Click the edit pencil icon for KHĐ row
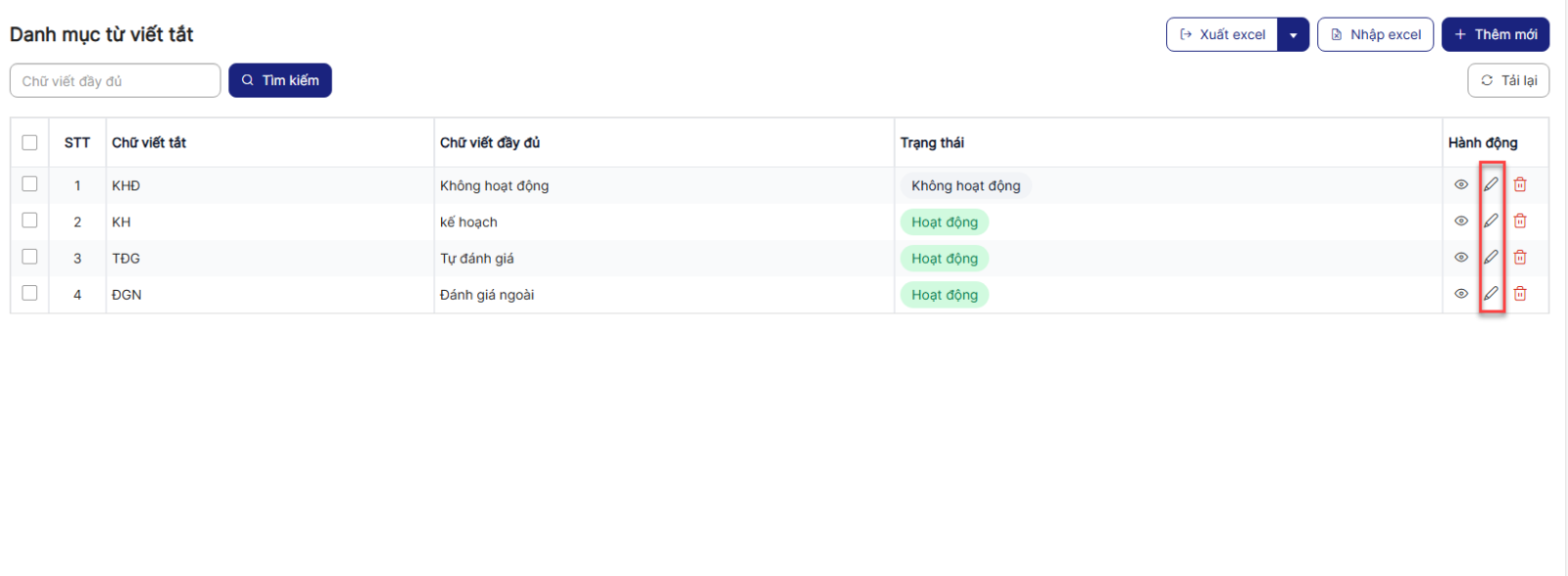This screenshot has height=576, width=1568. tap(1491, 184)
